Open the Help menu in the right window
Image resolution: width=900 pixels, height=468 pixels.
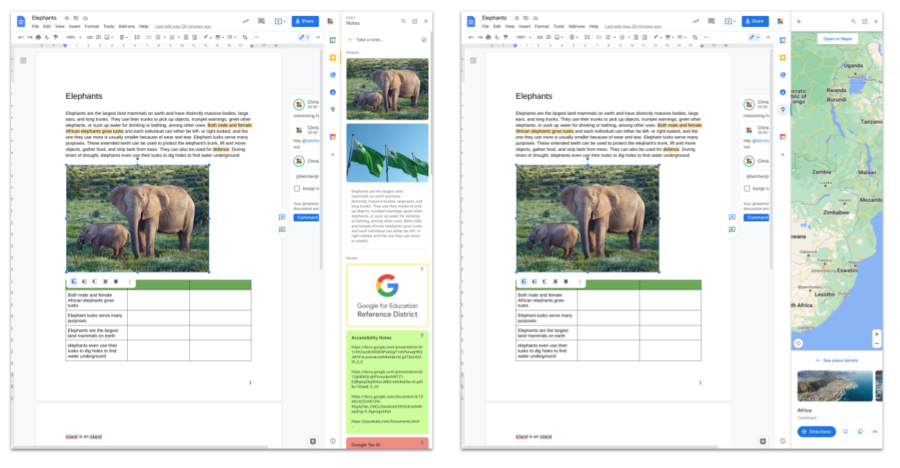pyautogui.click(x=593, y=26)
